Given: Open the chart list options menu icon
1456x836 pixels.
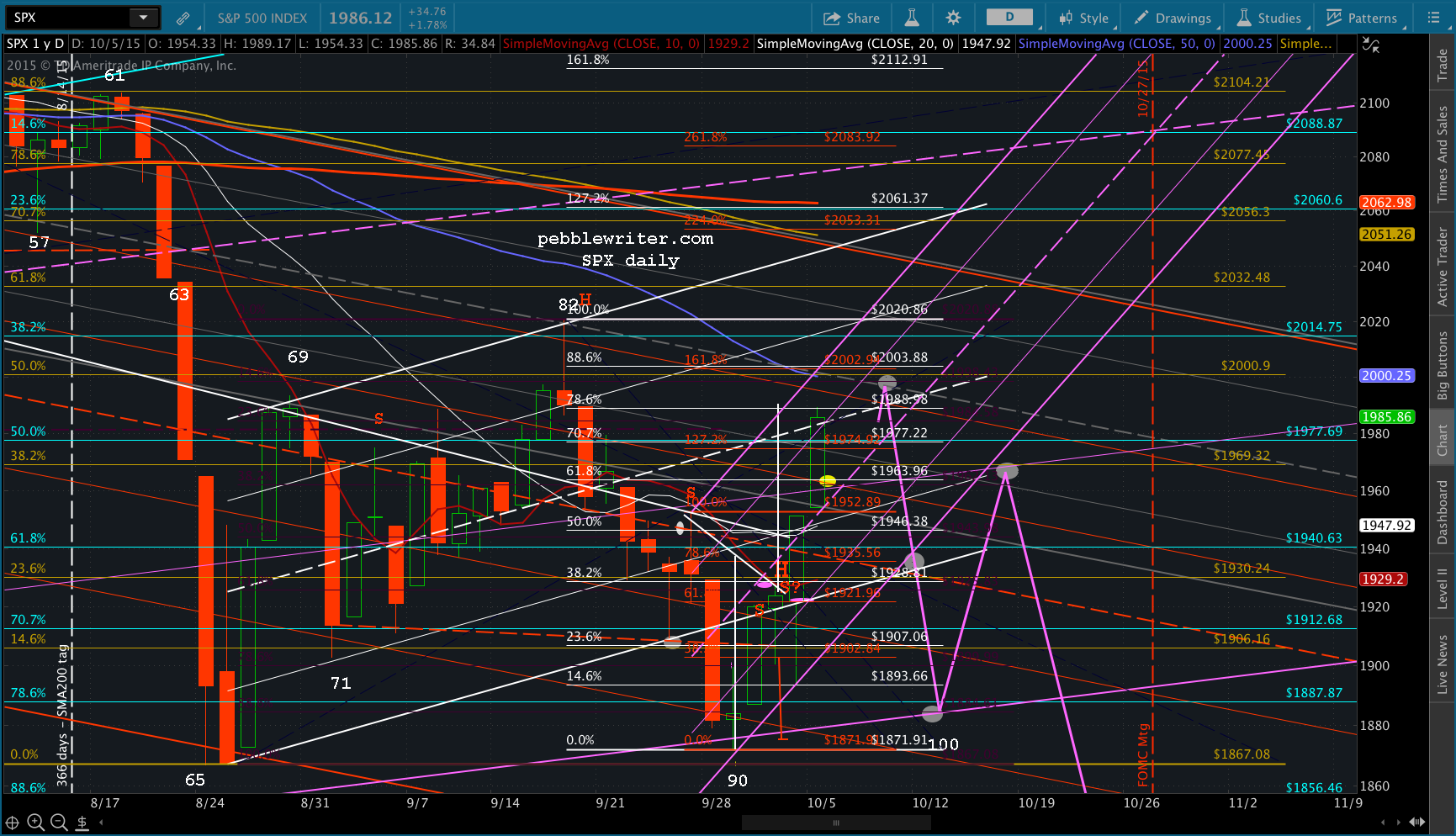Looking at the screenshot, I should click(1433, 18).
